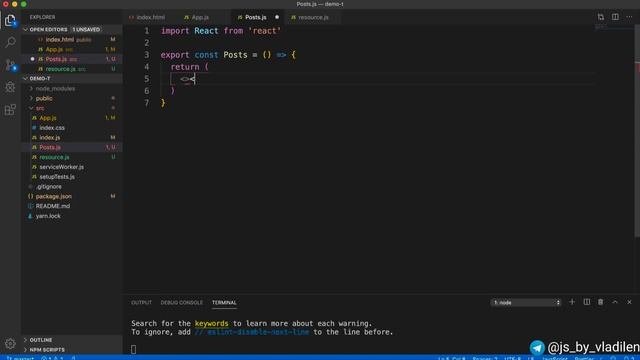Click the '1 UNSAVED' badge in Open Editors
The image size is (640, 360).
pos(86,29)
